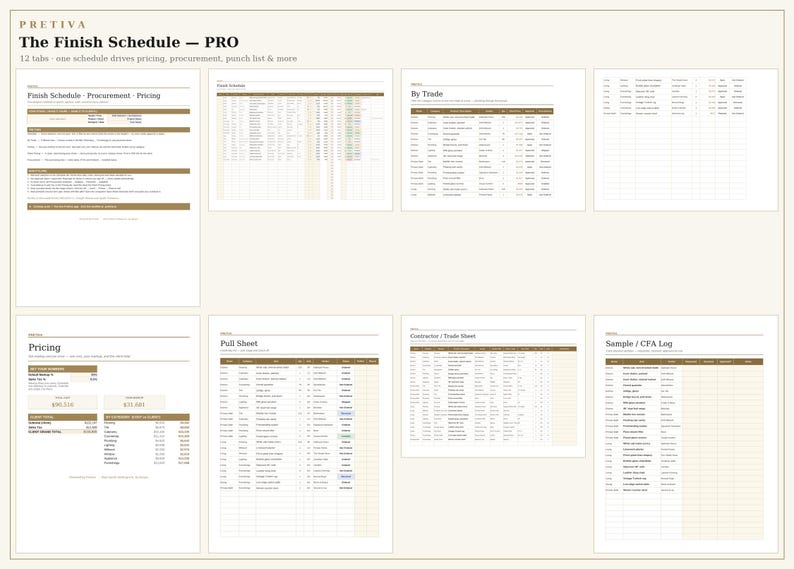Click the PRETIVA brand name at top

click(53, 24)
